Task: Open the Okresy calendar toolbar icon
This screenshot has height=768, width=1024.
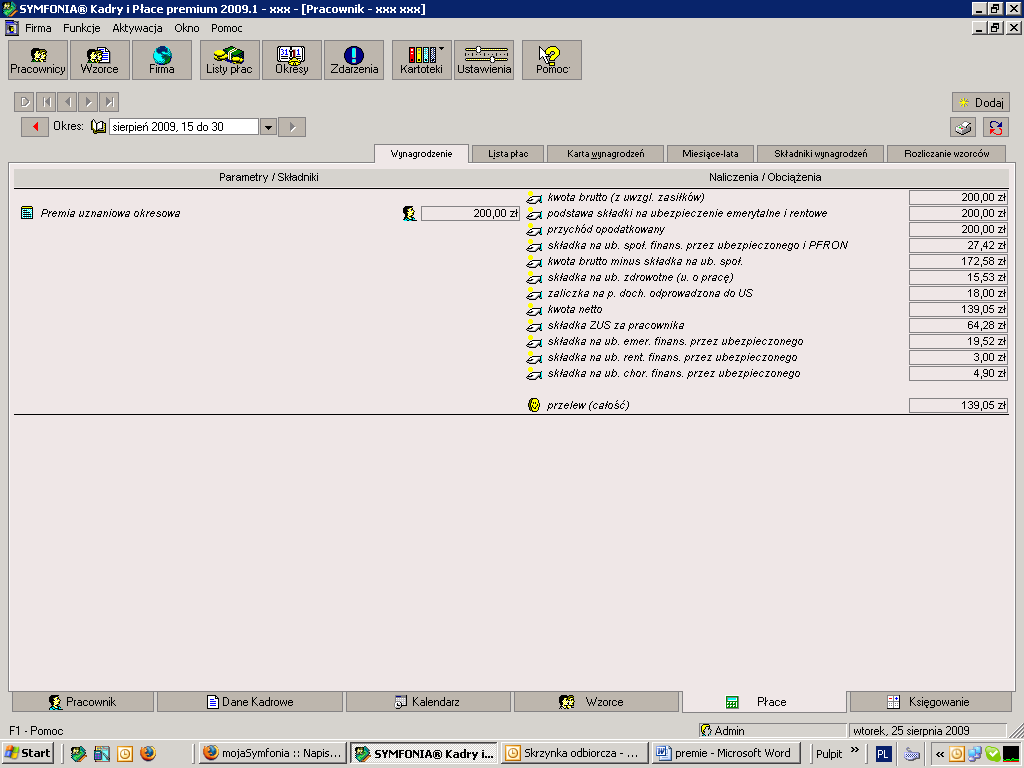Action: click(x=291, y=60)
